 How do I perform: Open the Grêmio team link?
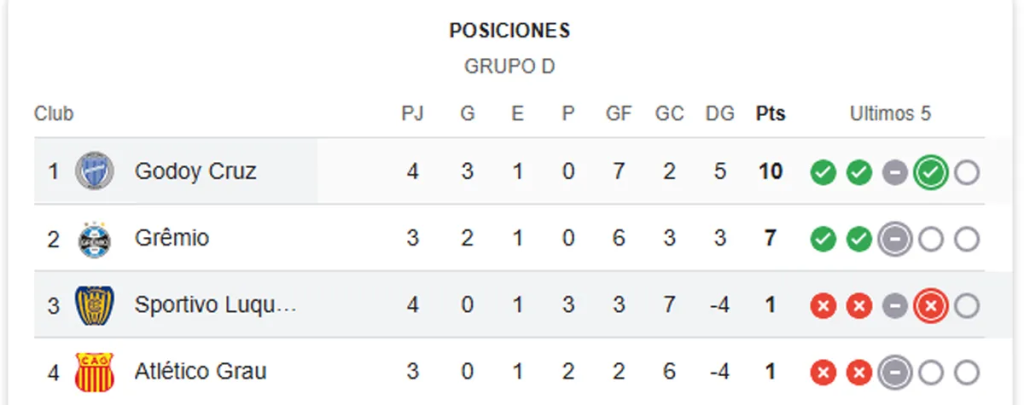(172, 239)
